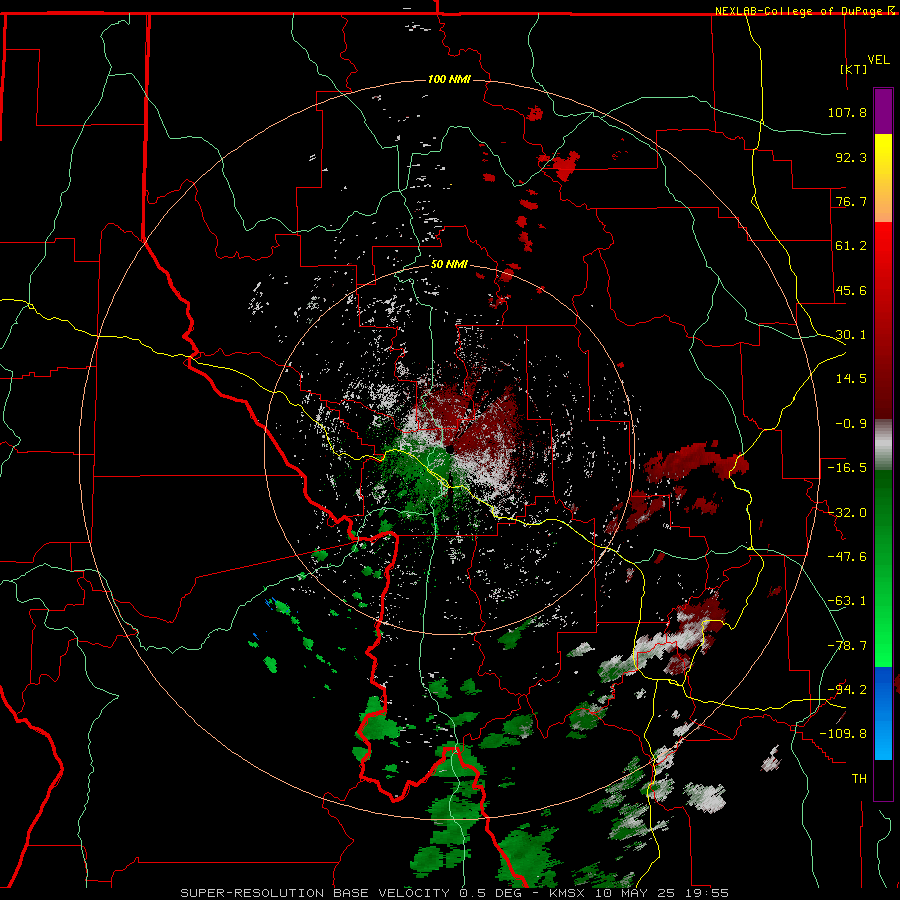Click the NEXLAB-College of DuPage watermark text
Viewport: 900px width, 900px height.
[798, 11]
